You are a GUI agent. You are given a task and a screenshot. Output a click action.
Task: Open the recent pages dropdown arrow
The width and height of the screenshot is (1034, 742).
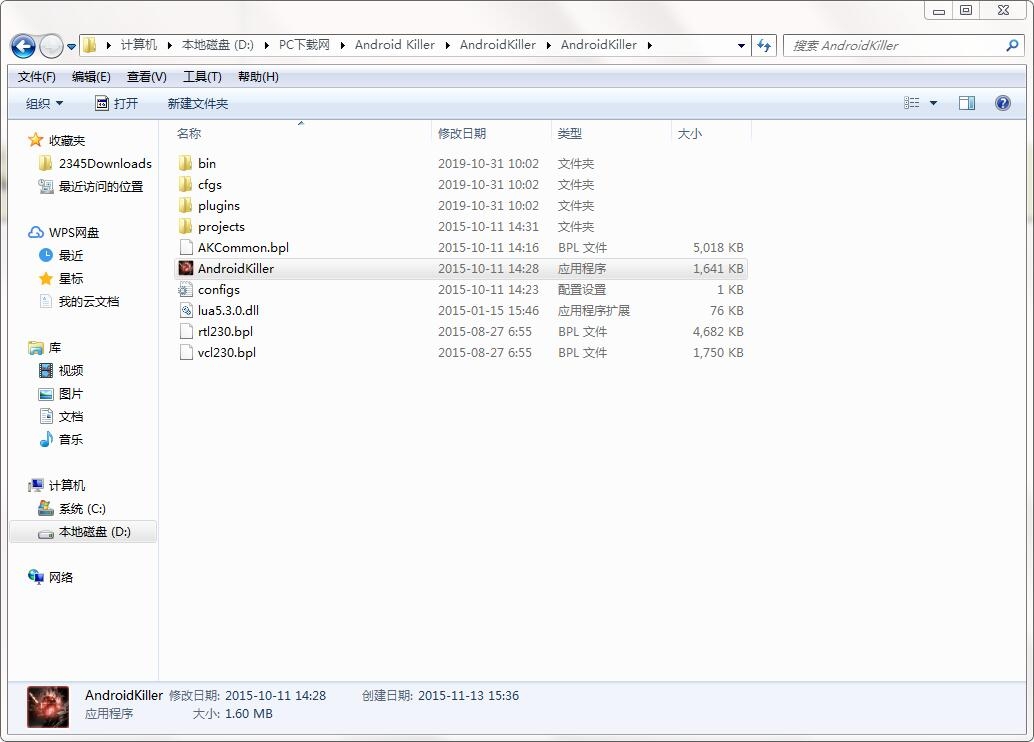(71, 46)
